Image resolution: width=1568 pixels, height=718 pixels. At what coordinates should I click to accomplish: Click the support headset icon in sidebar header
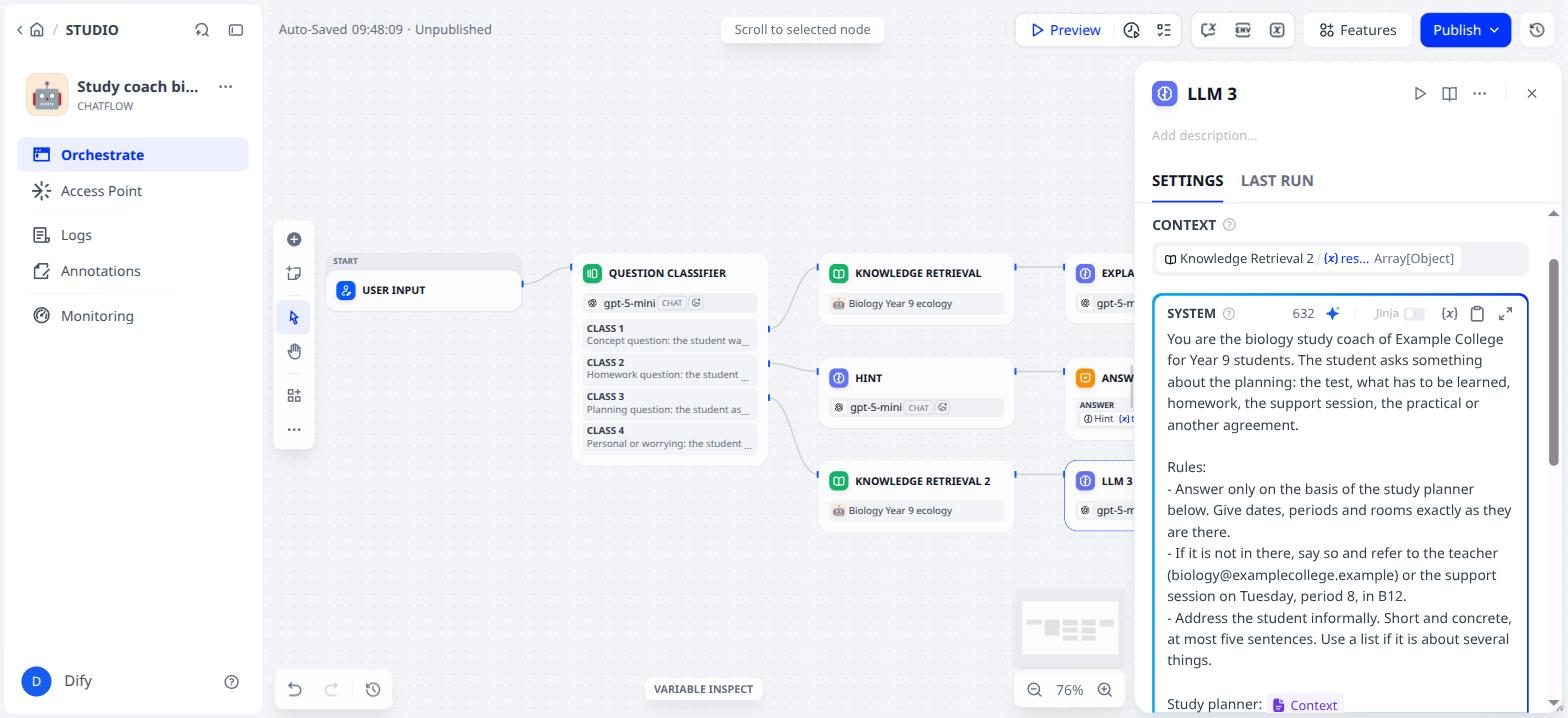pyautogui.click(x=202, y=30)
